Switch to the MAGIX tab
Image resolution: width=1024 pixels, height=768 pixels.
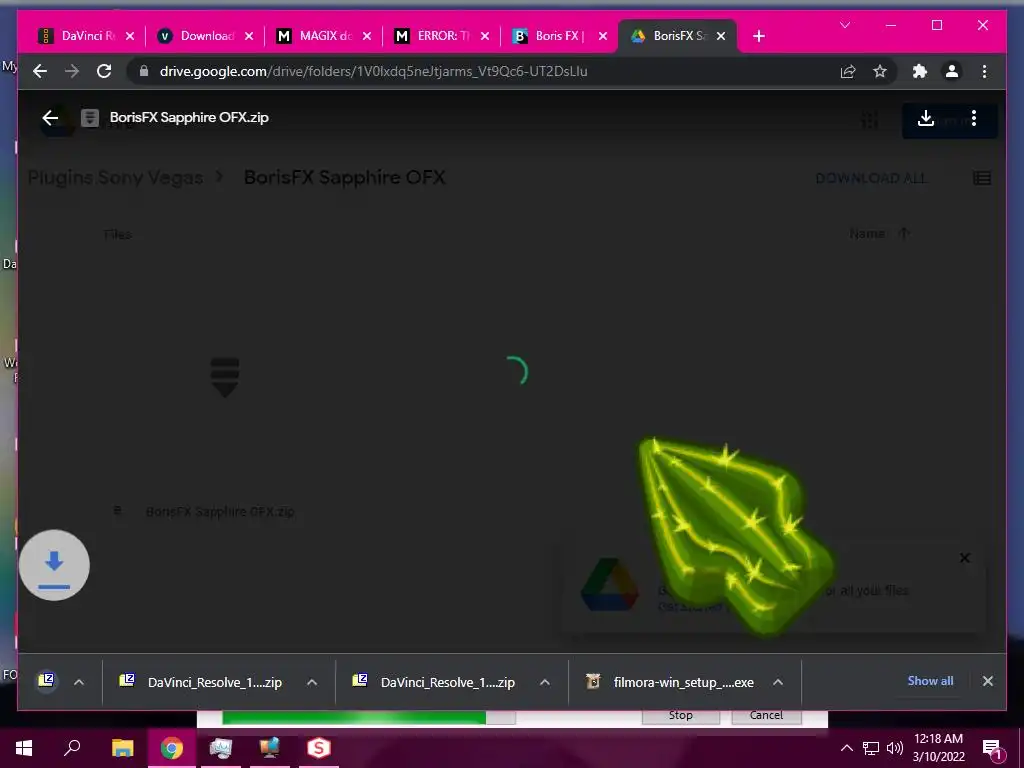tap(323, 36)
